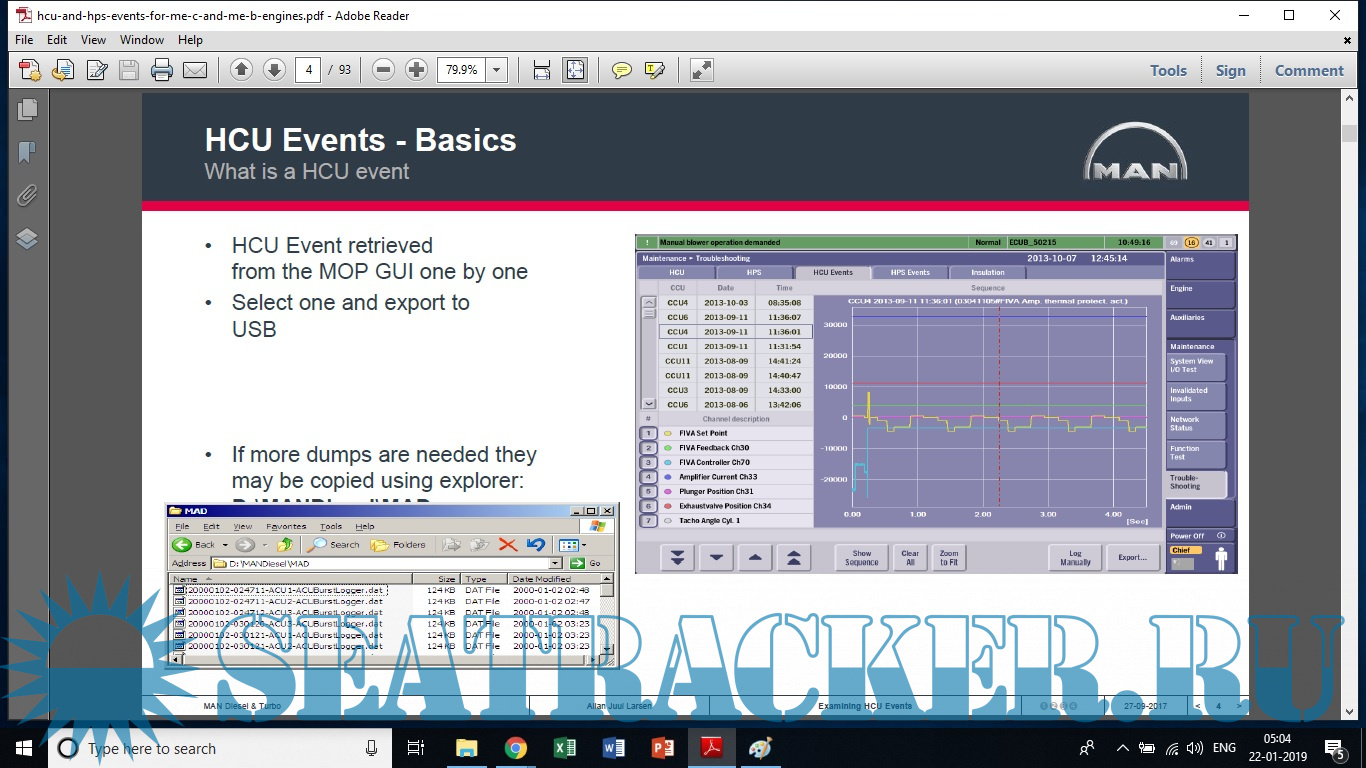1366x768 pixels.
Task: Toggle read mode view
Action: (702, 70)
